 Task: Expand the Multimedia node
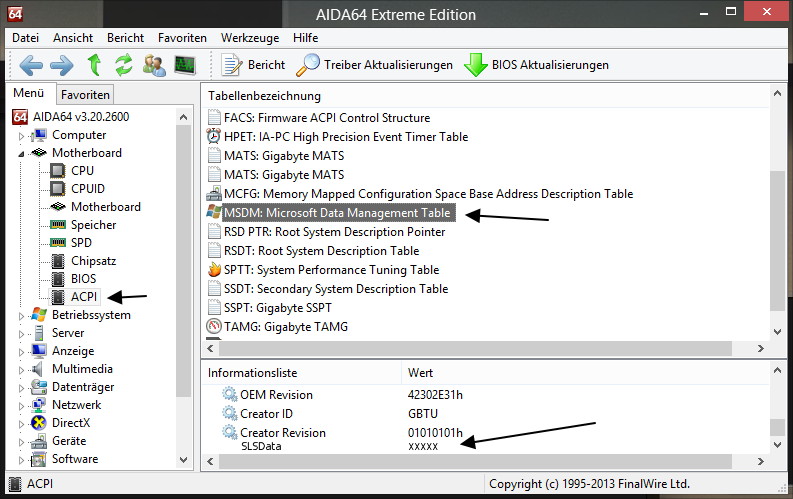tap(21, 370)
